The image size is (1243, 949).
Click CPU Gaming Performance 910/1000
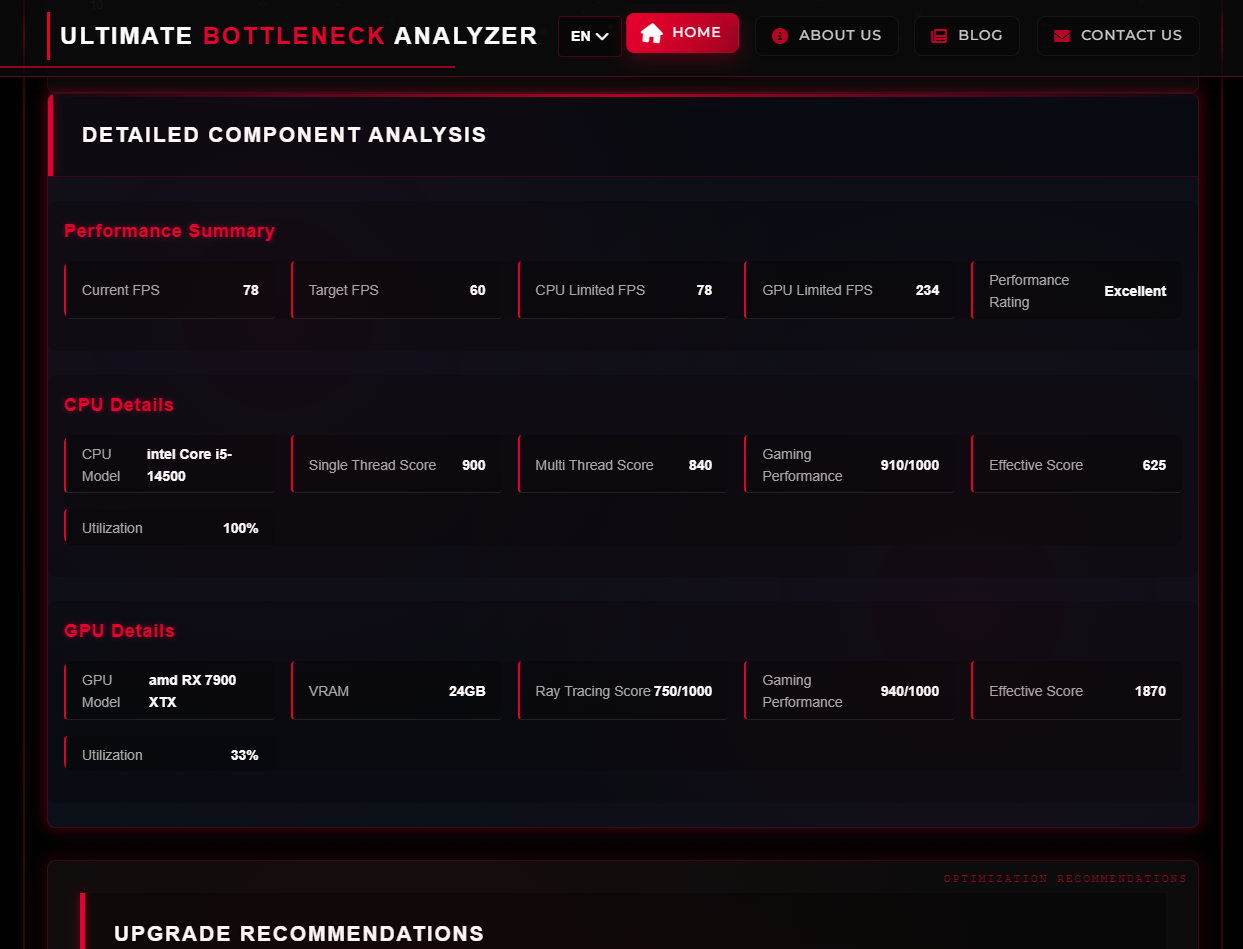910,465
